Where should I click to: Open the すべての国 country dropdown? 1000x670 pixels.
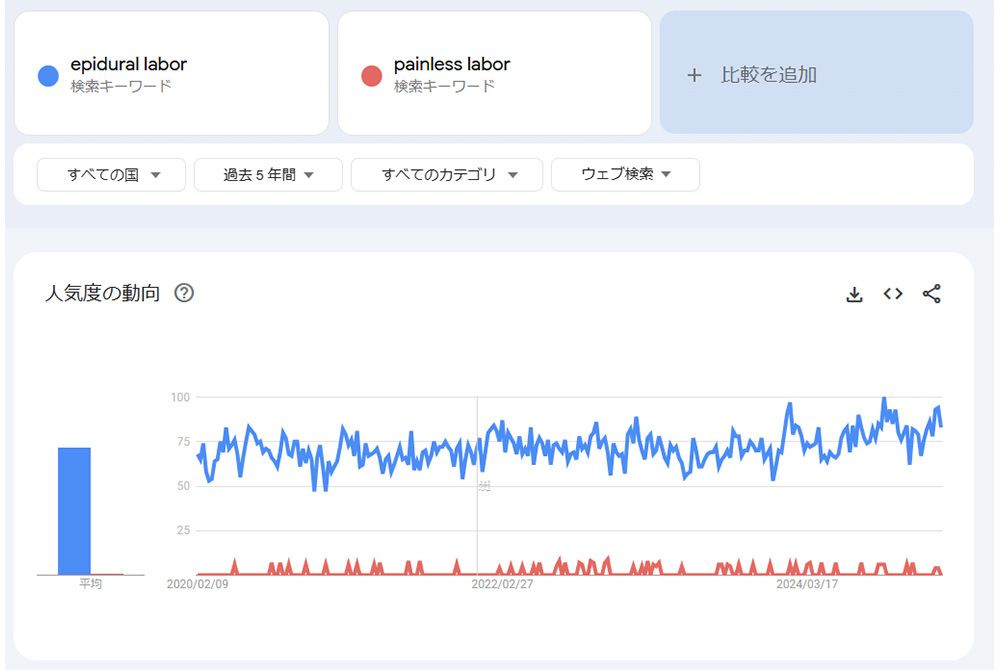pyautogui.click(x=112, y=175)
